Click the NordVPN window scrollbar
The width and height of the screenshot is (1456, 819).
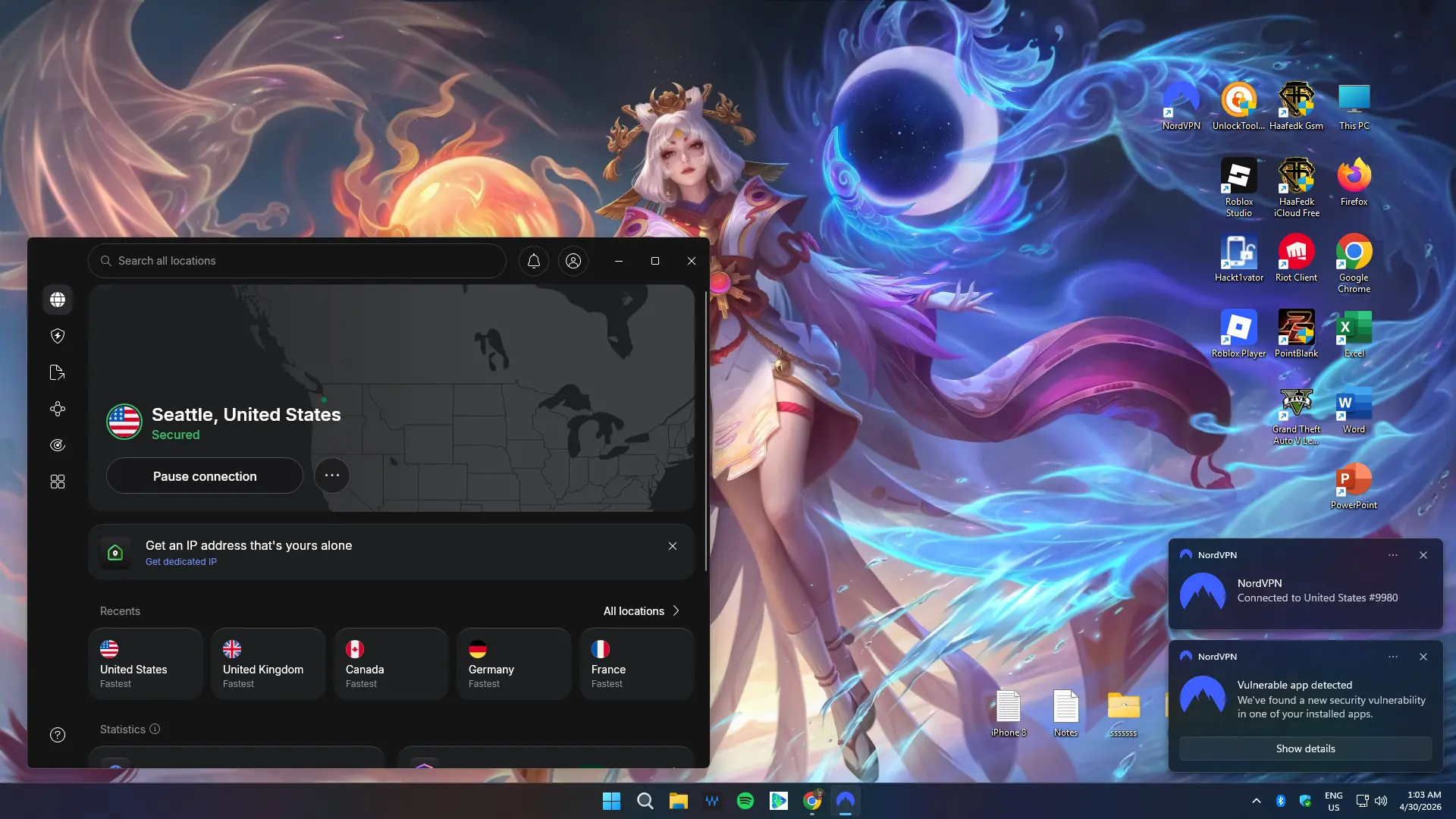click(706, 431)
